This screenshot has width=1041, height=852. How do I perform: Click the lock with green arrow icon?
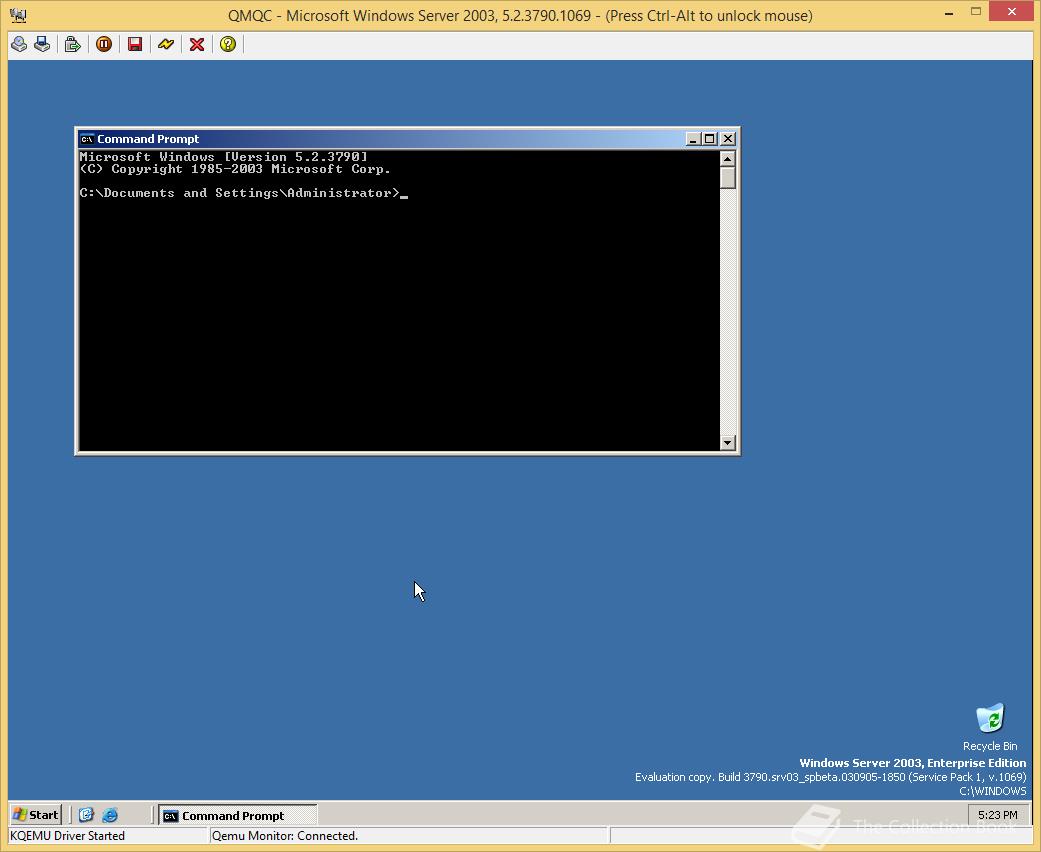(x=72, y=44)
